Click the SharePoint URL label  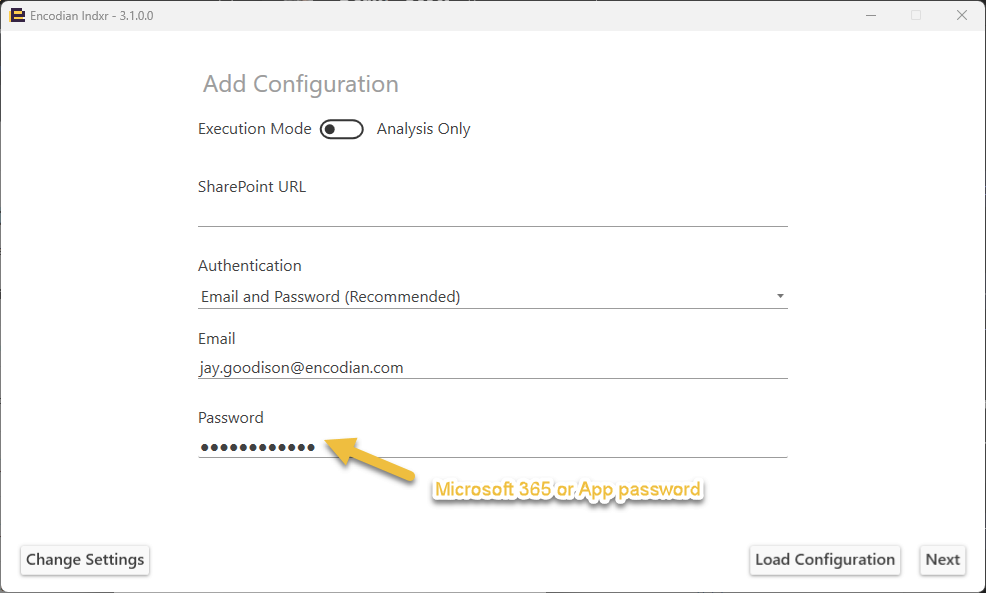[251, 186]
